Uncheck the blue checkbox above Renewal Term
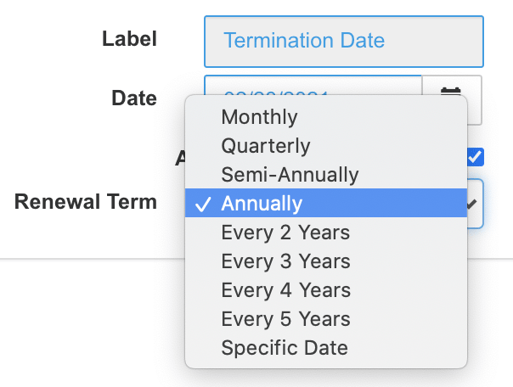This screenshot has width=513, height=387. click(475, 157)
